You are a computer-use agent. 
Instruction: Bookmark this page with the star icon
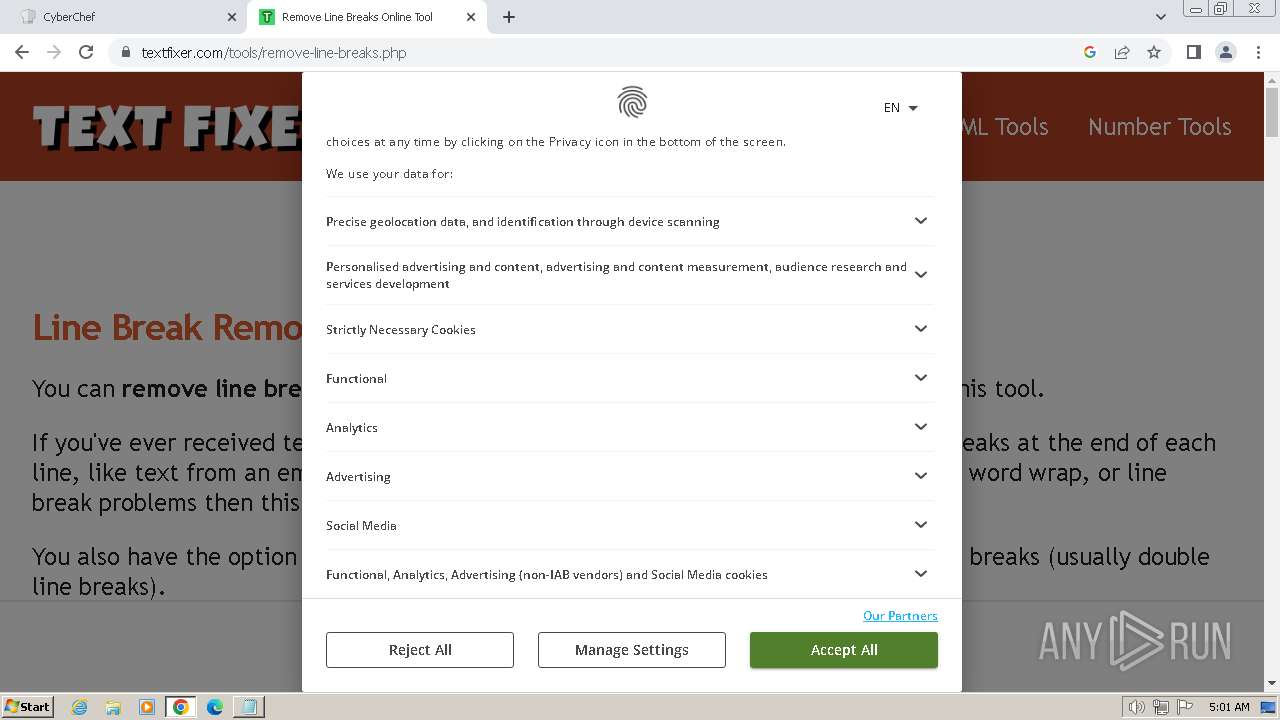(1154, 52)
